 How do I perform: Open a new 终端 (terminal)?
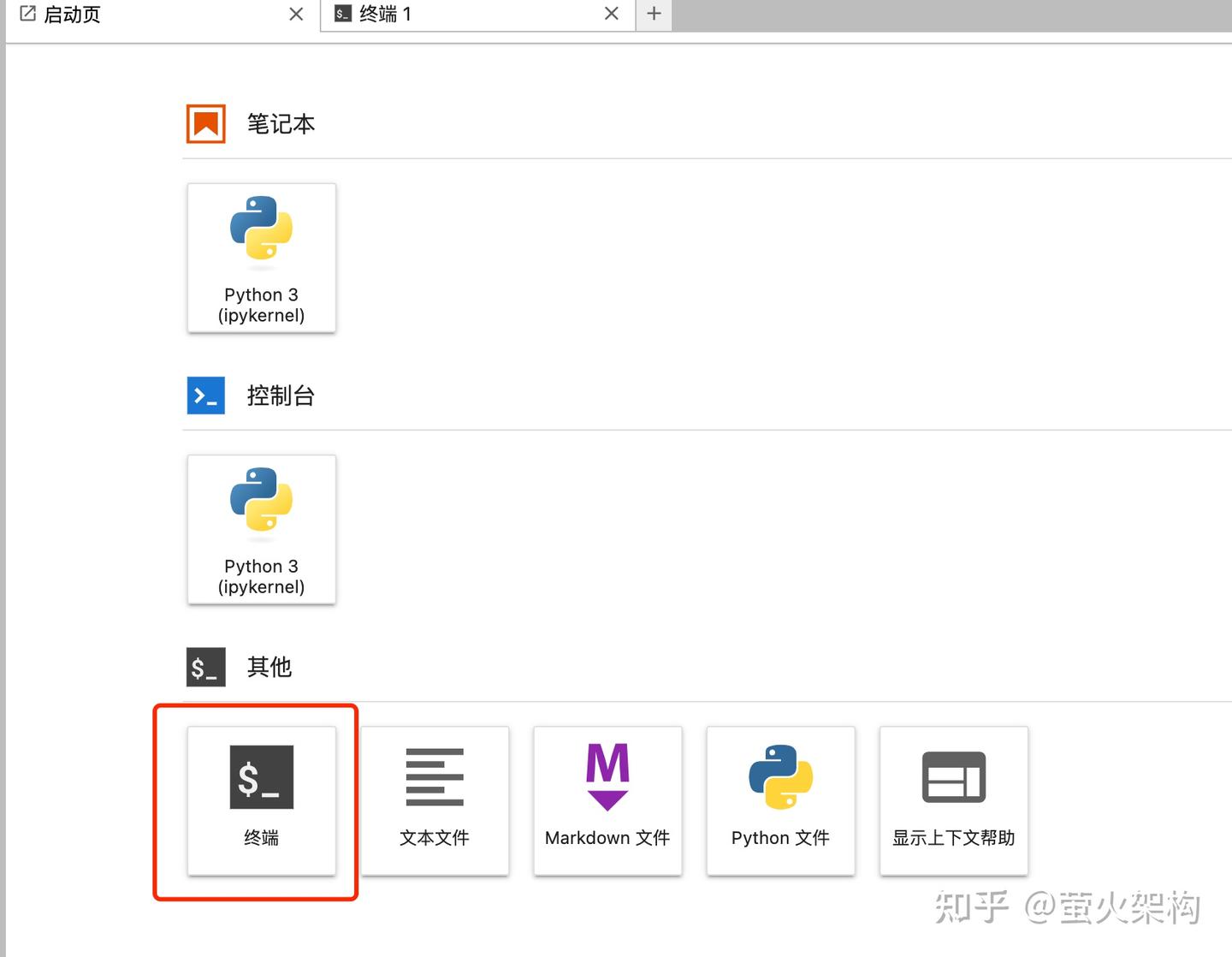point(261,800)
